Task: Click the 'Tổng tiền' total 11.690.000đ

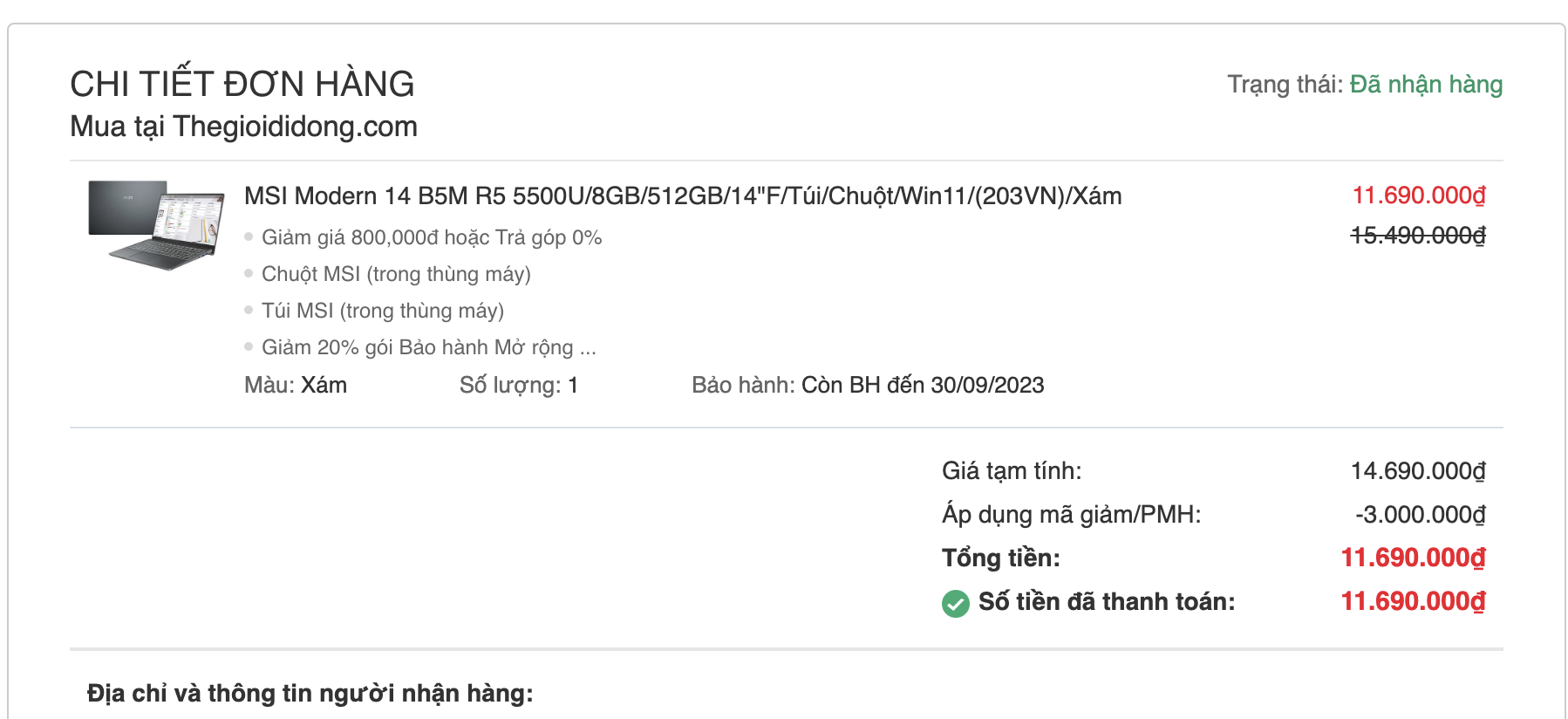Action: (x=1413, y=558)
